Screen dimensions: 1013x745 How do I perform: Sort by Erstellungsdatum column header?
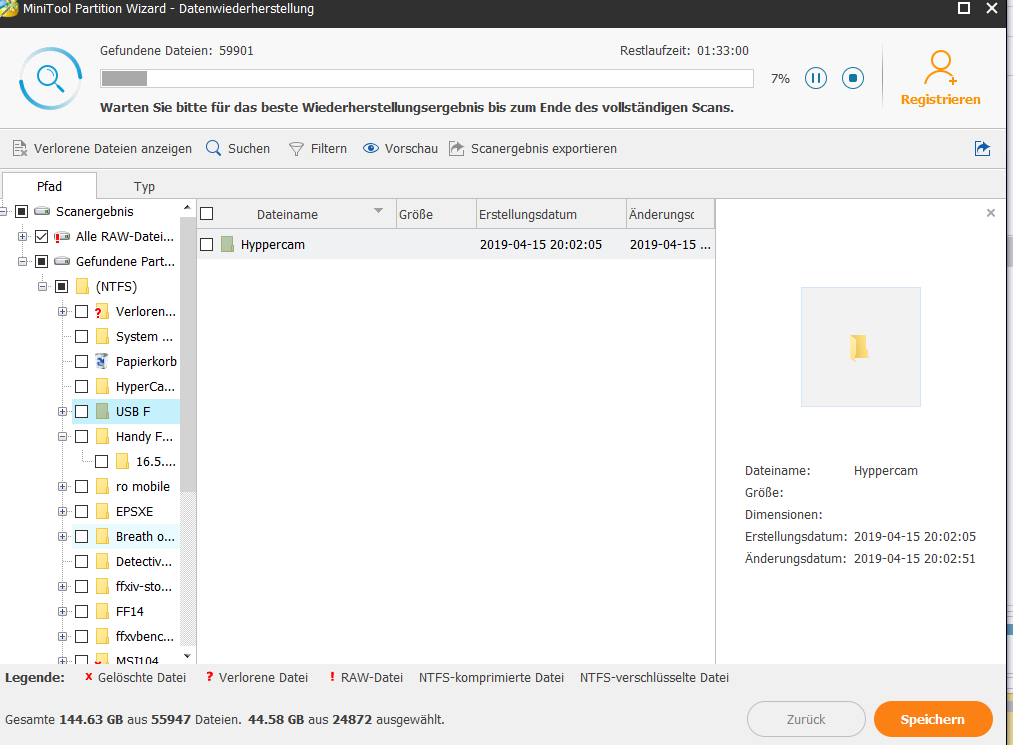point(551,214)
